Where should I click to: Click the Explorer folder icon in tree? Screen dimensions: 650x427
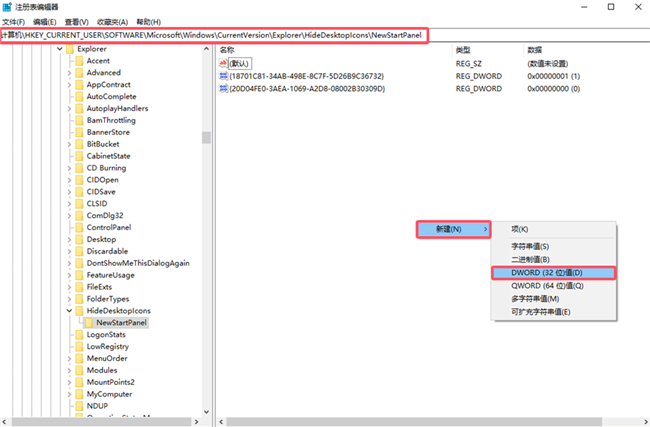click(x=69, y=48)
